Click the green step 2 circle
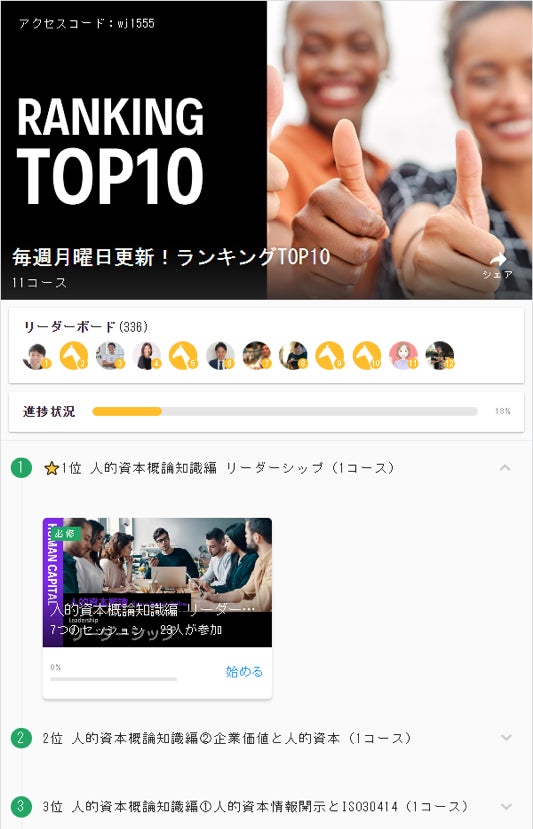Screen dimensions: 533x829 click(21, 738)
